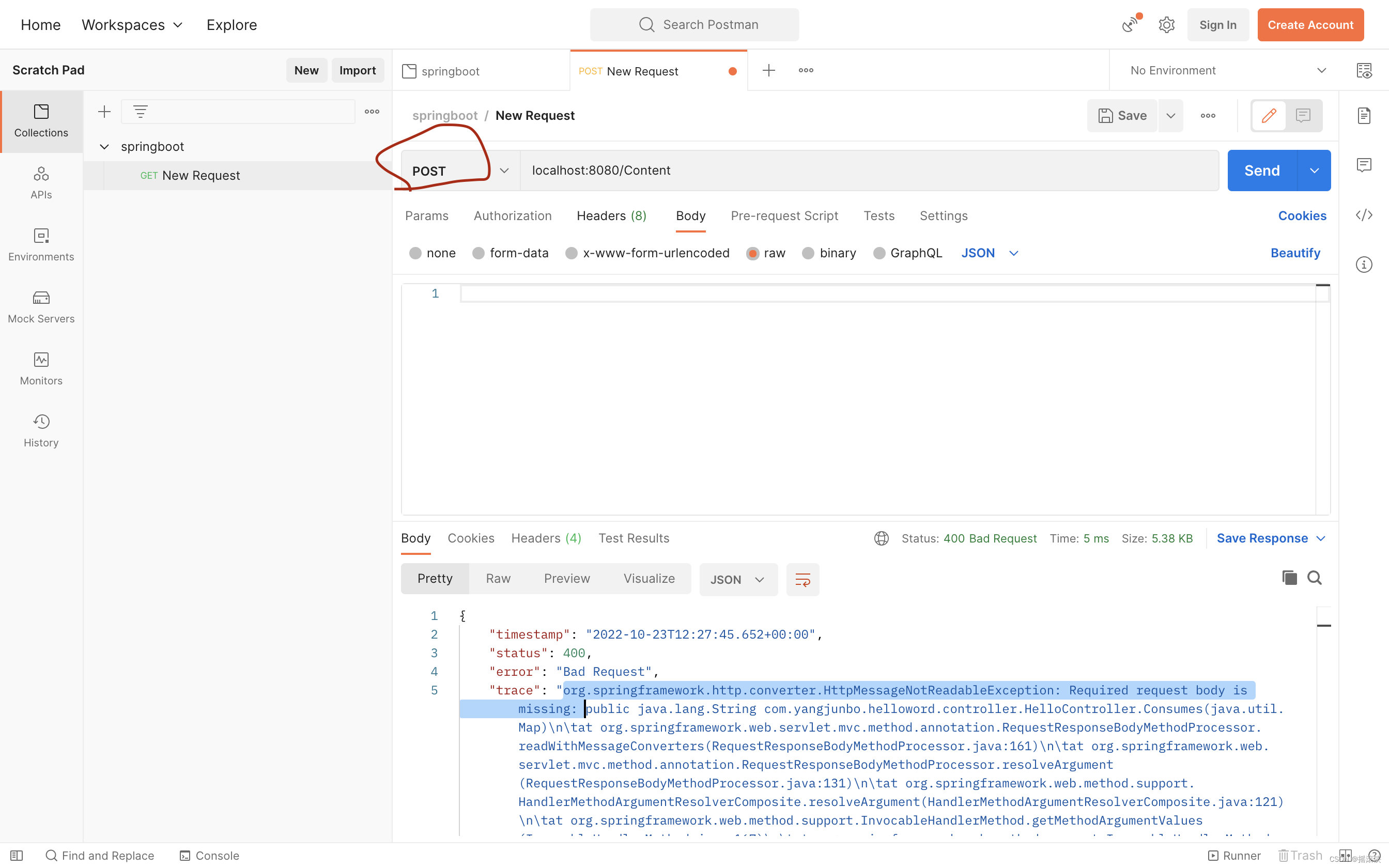The height and width of the screenshot is (868, 1389).
Task: Open request more actions ellipsis beside Save
Action: [x=1208, y=115]
